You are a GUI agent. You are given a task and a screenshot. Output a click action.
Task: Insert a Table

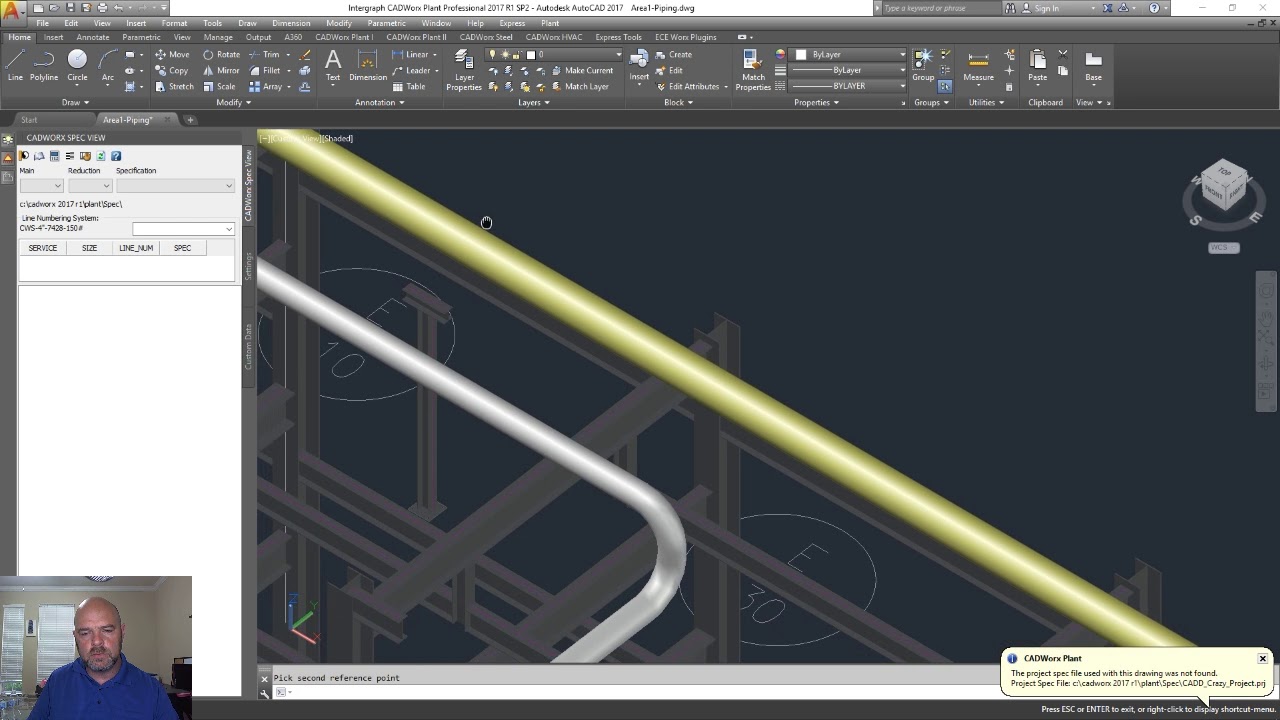coord(409,87)
